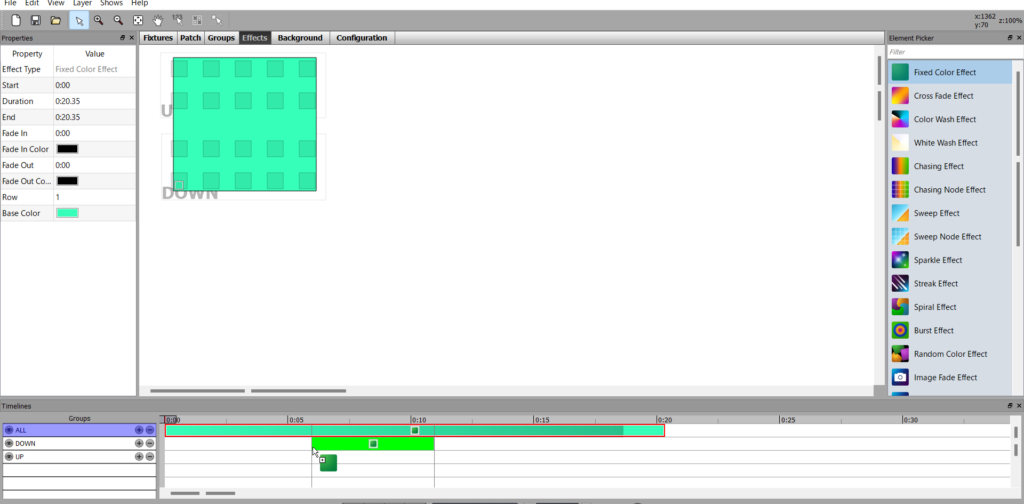Float the Element Picker panel
Viewport: 1024px width, 504px height.
1007,37
